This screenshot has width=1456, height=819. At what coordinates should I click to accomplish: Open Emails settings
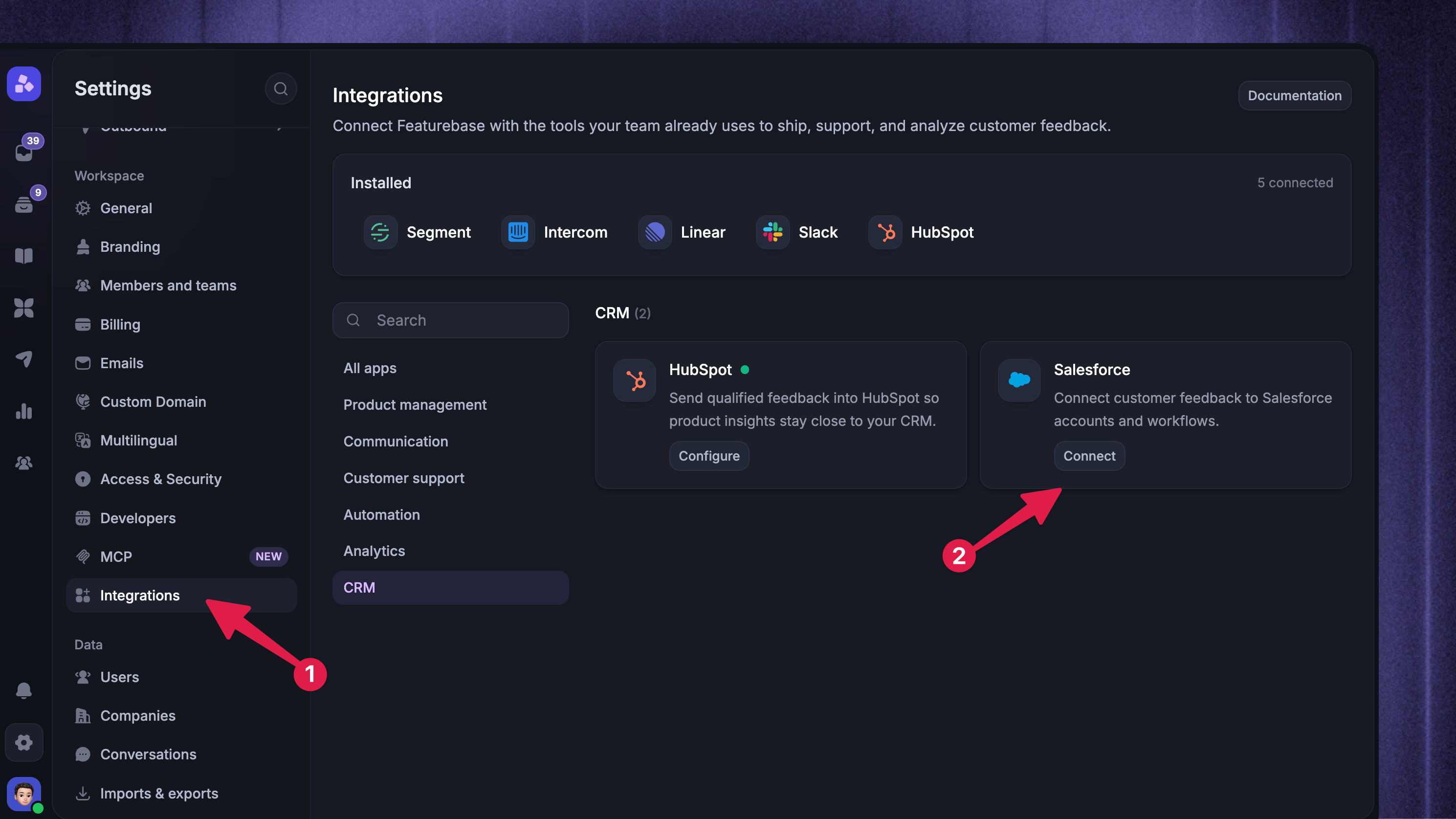181,363
